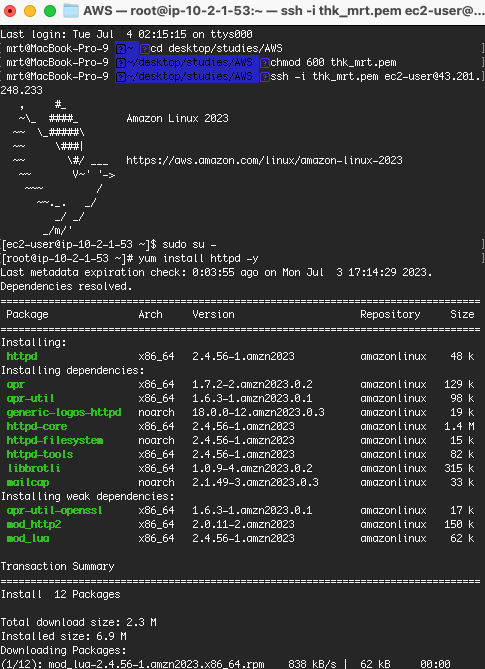Screen dimensions: 485x669
Task: Click the '[ec2-user@ip-10-2-1-53 ~]$' prompt
Action: click(x=80, y=244)
